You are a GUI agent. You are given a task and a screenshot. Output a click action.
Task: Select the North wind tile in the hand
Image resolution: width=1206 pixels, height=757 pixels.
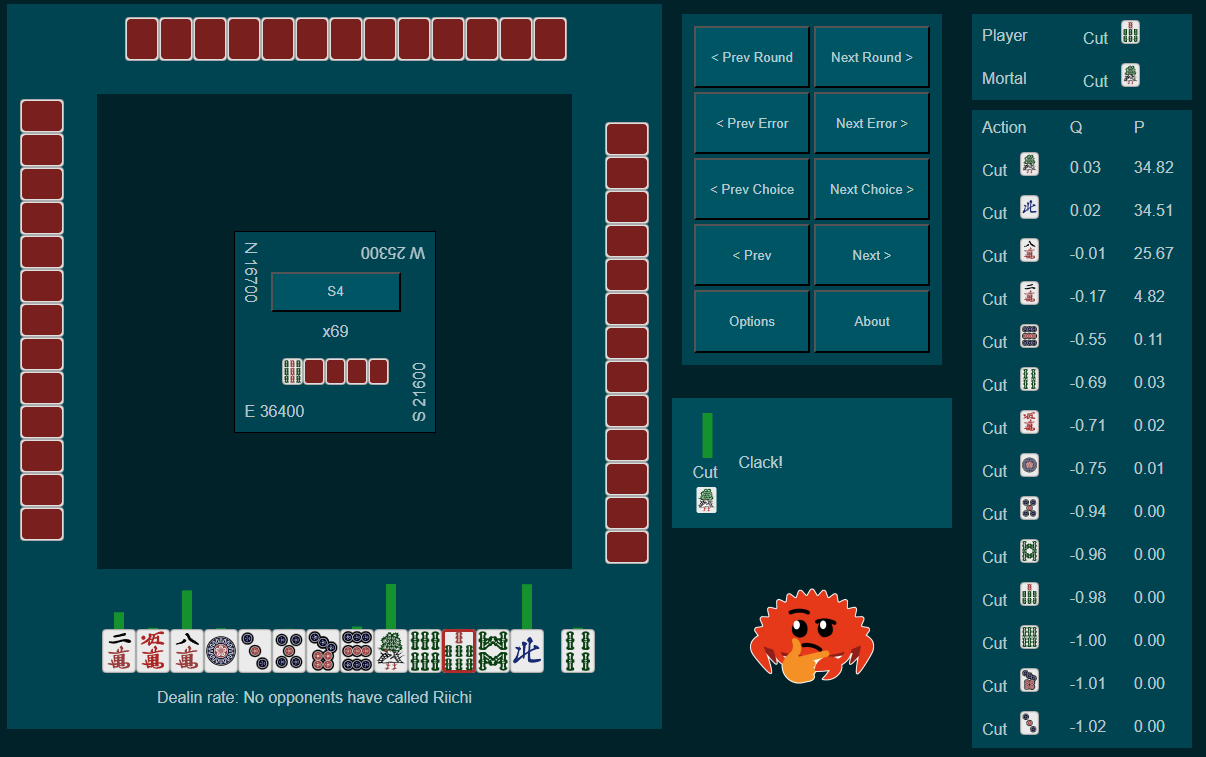click(x=527, y=651)
